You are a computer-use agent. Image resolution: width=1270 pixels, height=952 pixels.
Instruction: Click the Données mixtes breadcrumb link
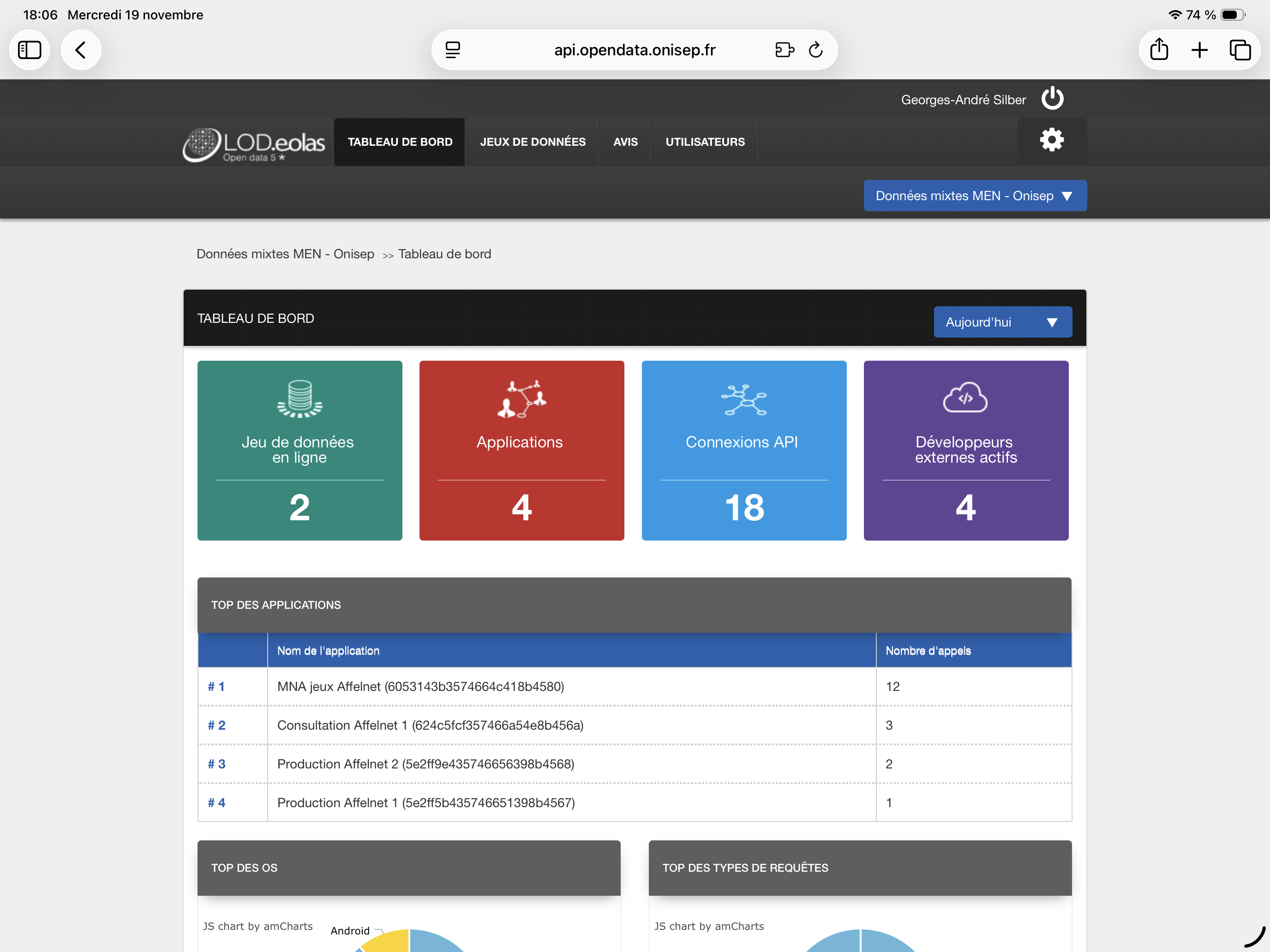point(285,254)
